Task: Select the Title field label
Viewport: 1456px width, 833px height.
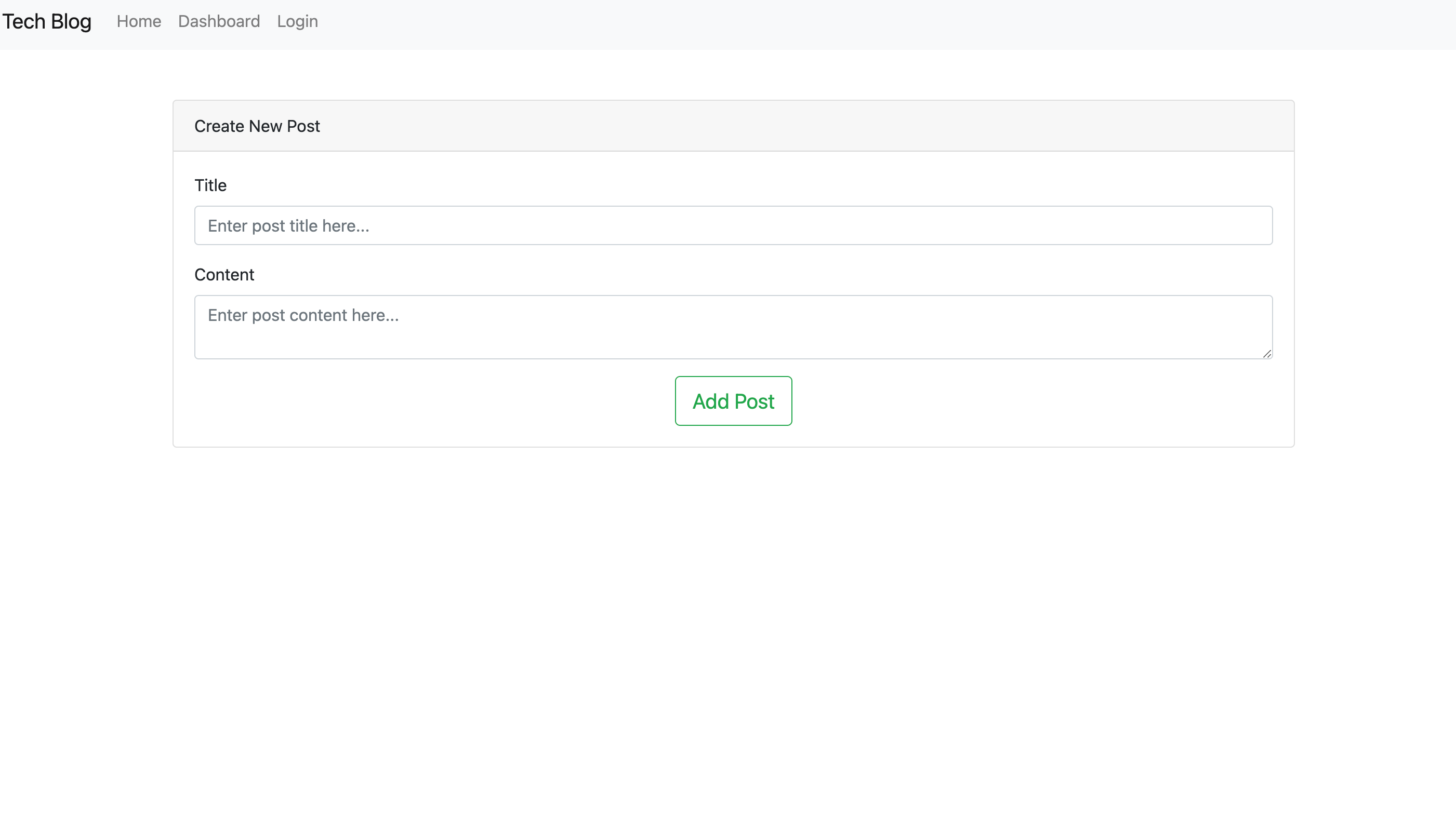Action: 210,185
